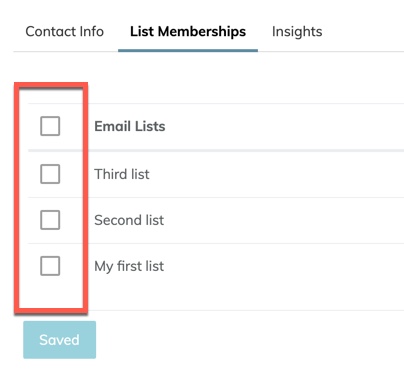The height and width of the screenshot is (374, 404).
Task: Click the Second list label text
Action: [x=129, y=220]
